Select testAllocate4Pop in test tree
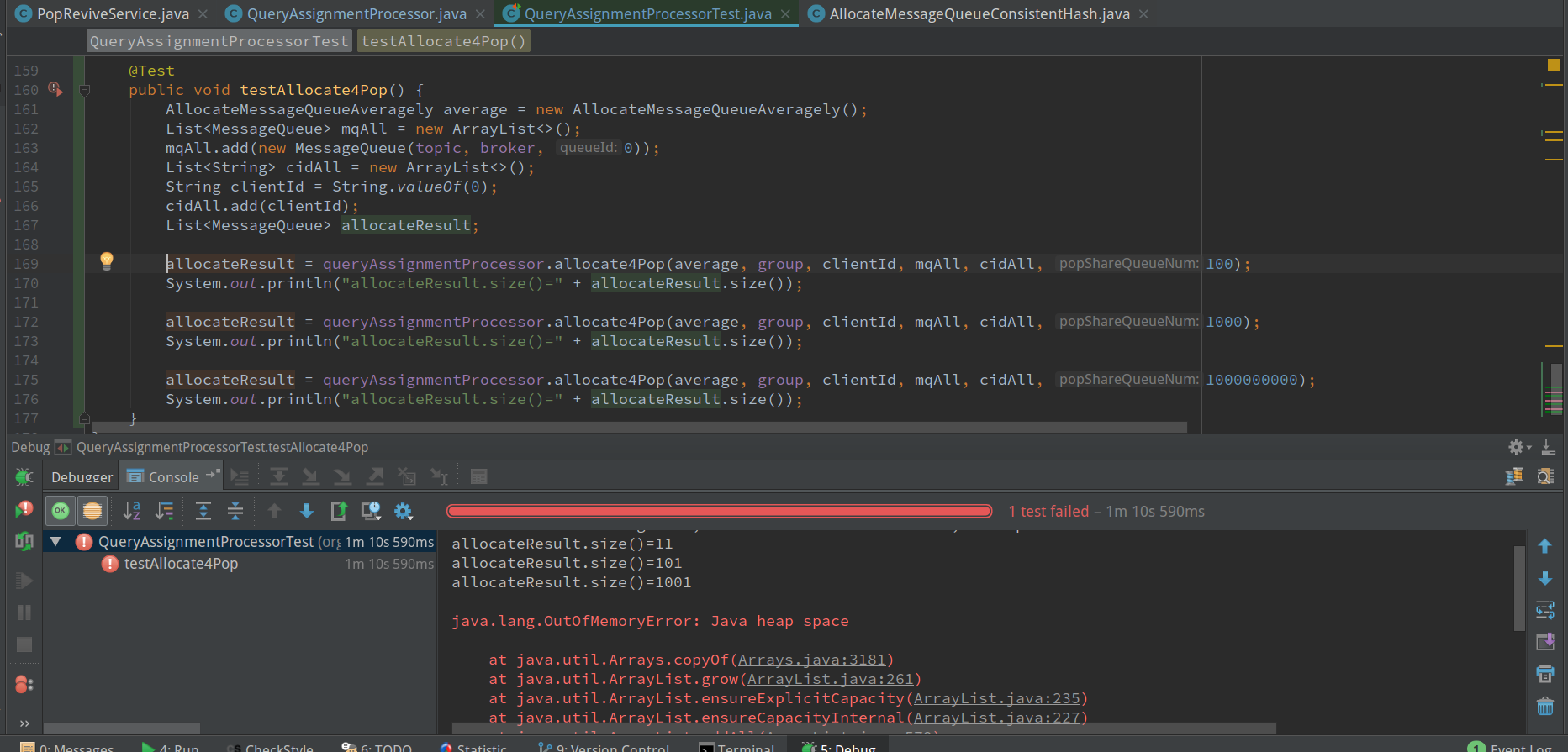This screenshot has width=1568, height=752. tap(181, 564)
